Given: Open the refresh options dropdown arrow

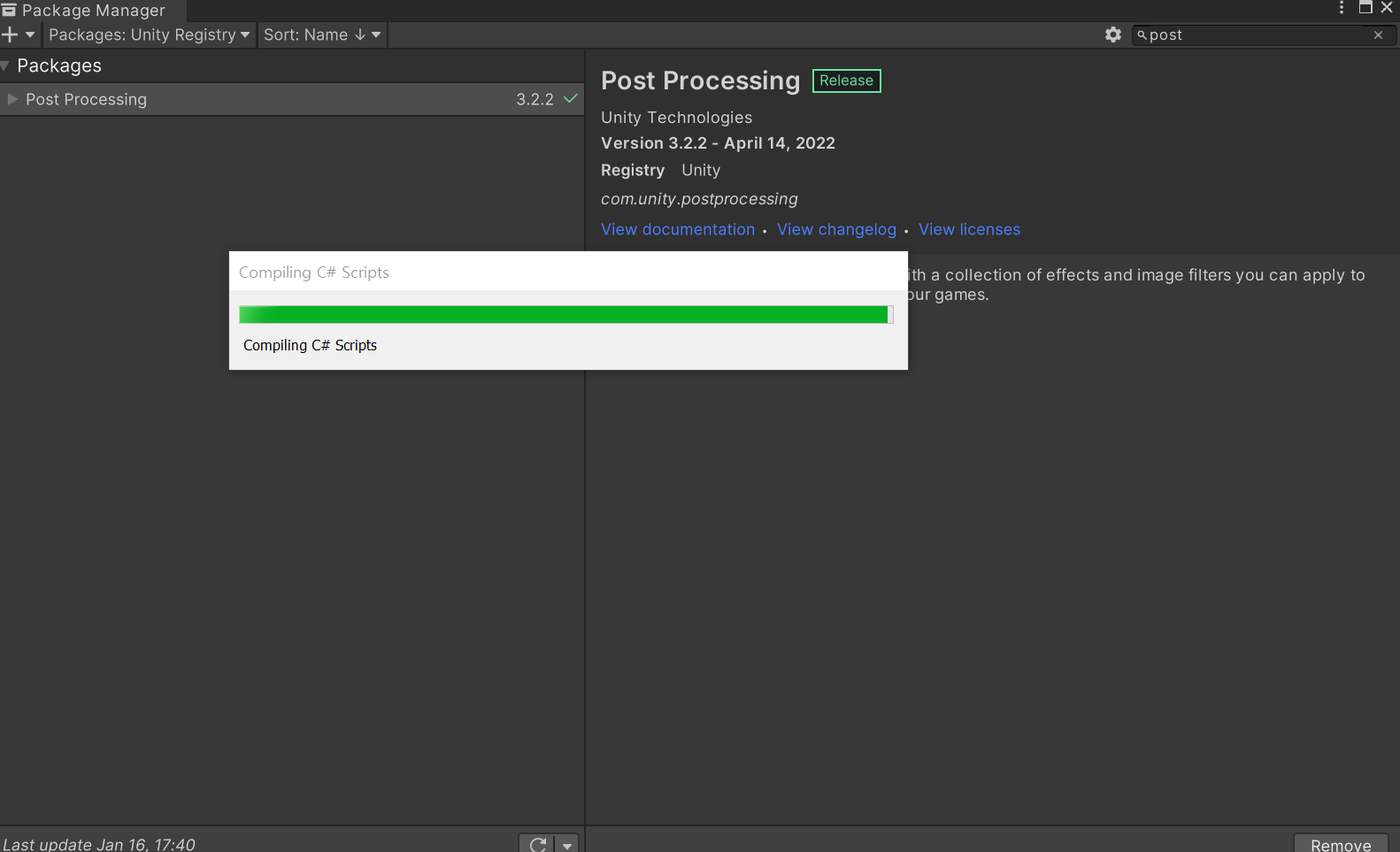Looking at the screenshot, I should pyautogui.click(x=567, y=844).
